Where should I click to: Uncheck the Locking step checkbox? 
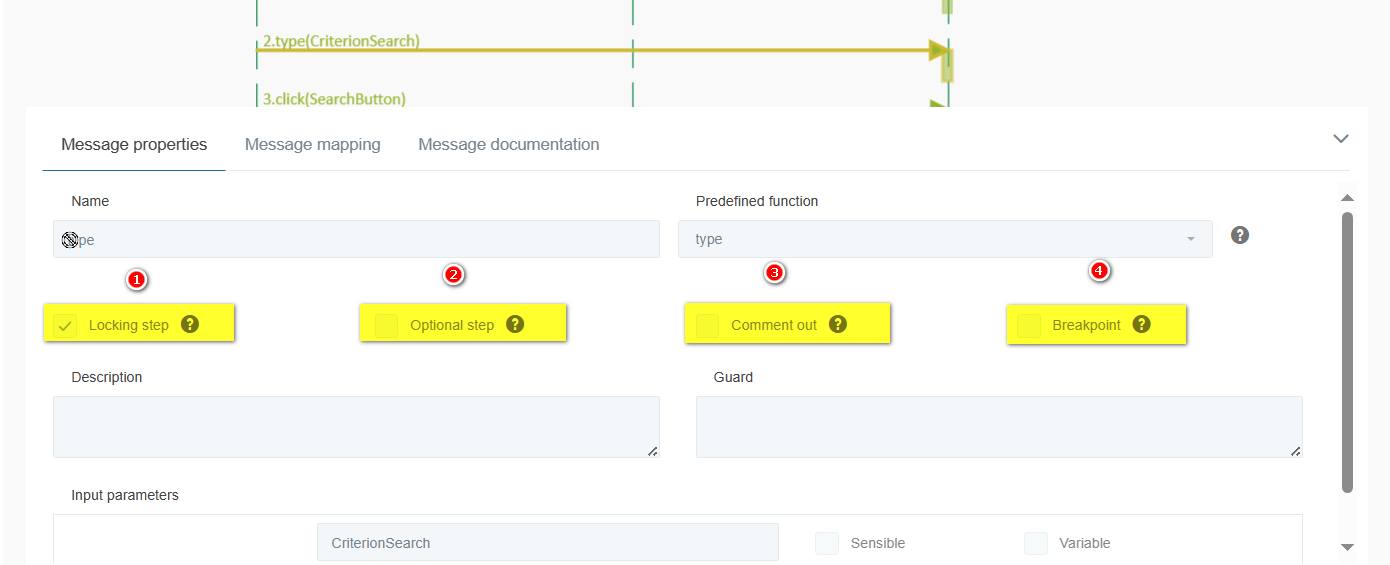click(66, 325)
